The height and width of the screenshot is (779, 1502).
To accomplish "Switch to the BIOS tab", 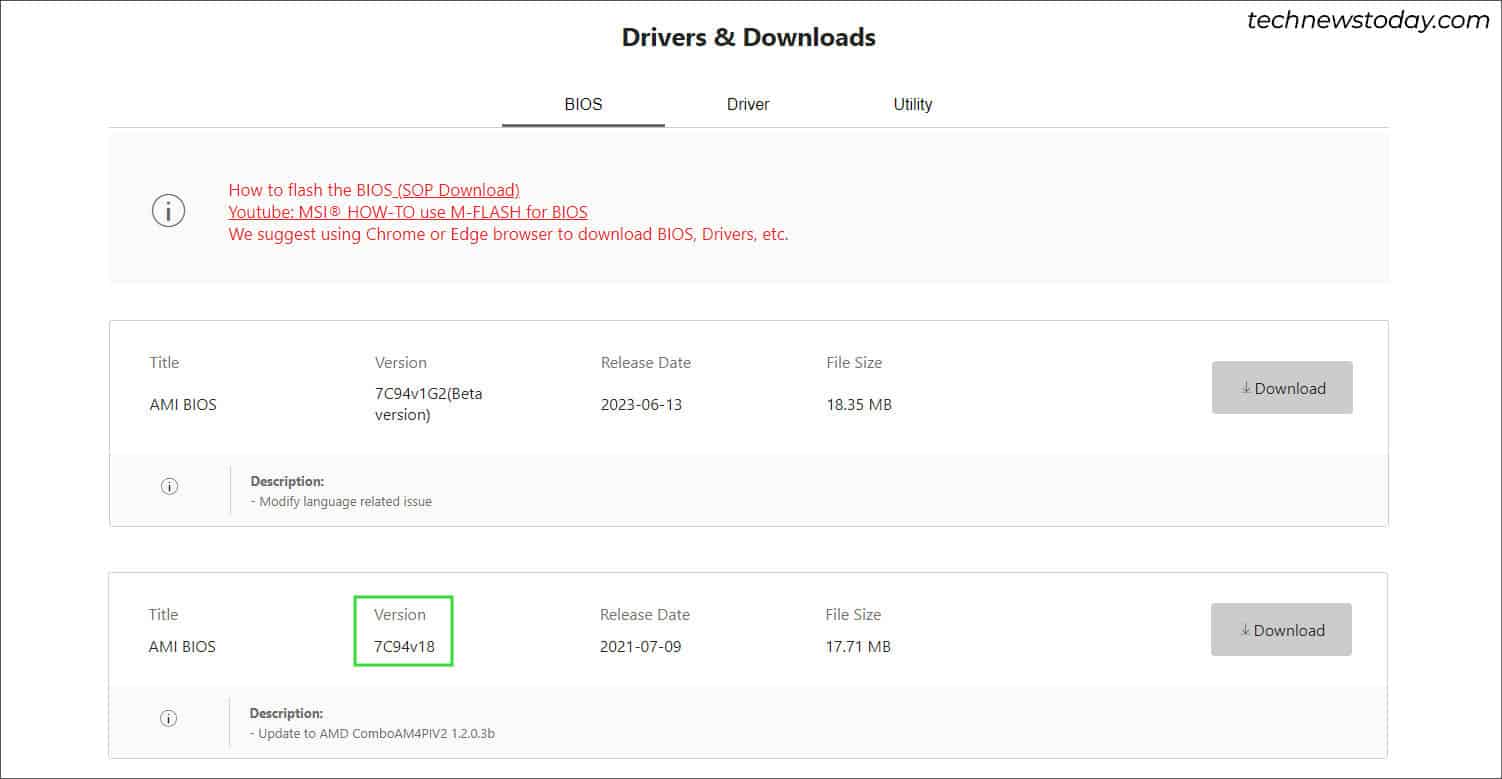I will tap(583, 104).
